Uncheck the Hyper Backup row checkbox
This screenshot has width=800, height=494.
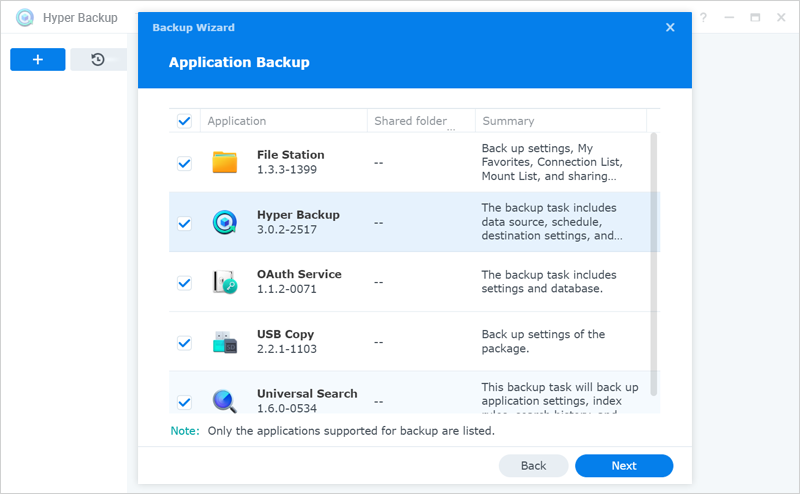[184, 223]
